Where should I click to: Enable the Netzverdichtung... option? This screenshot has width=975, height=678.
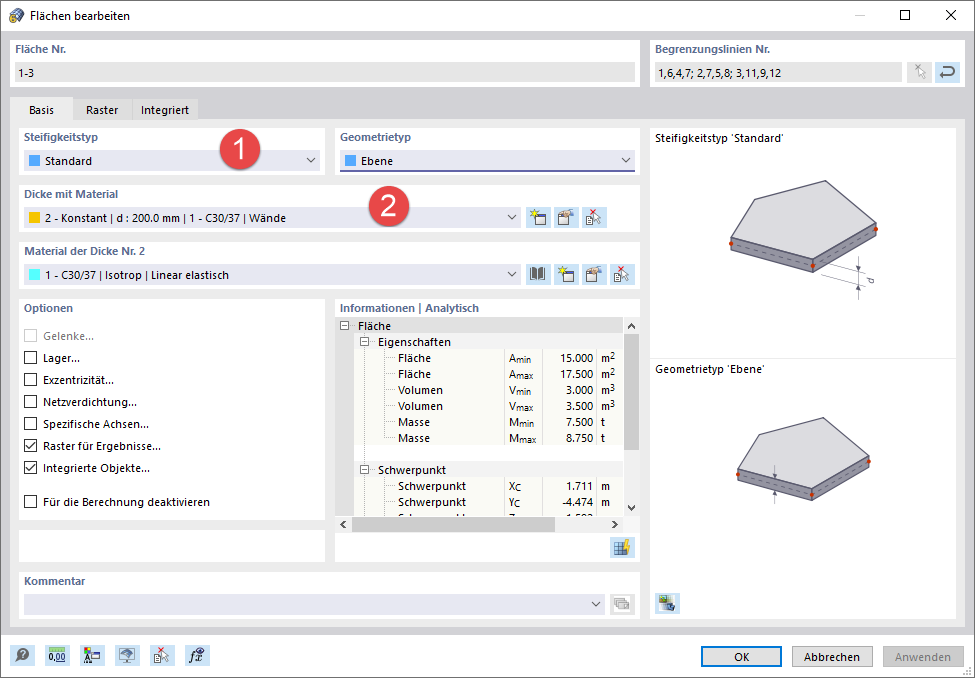pyautogui.click(x=30, y=402)
